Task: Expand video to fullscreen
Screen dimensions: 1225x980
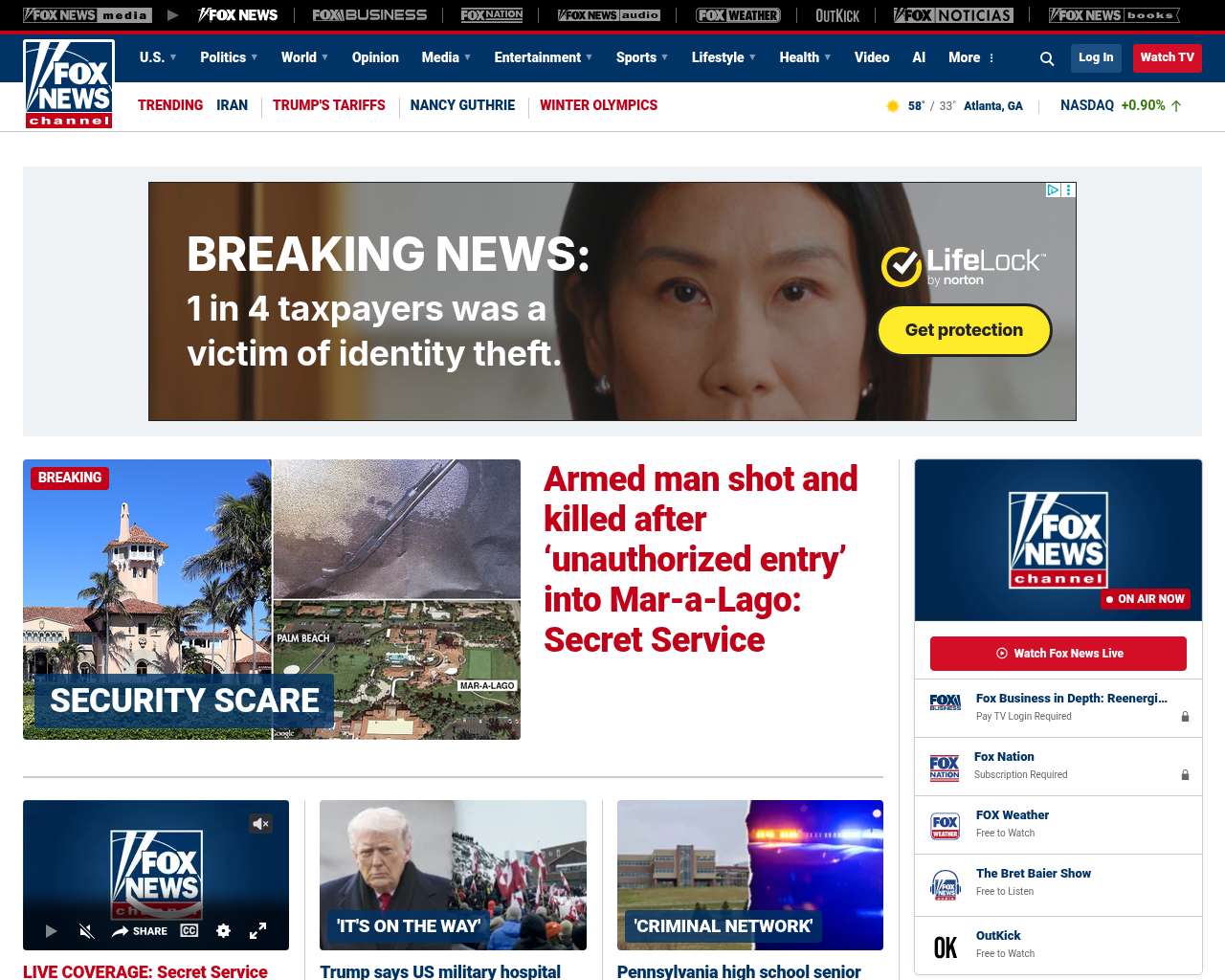Action: click(257, 931)
